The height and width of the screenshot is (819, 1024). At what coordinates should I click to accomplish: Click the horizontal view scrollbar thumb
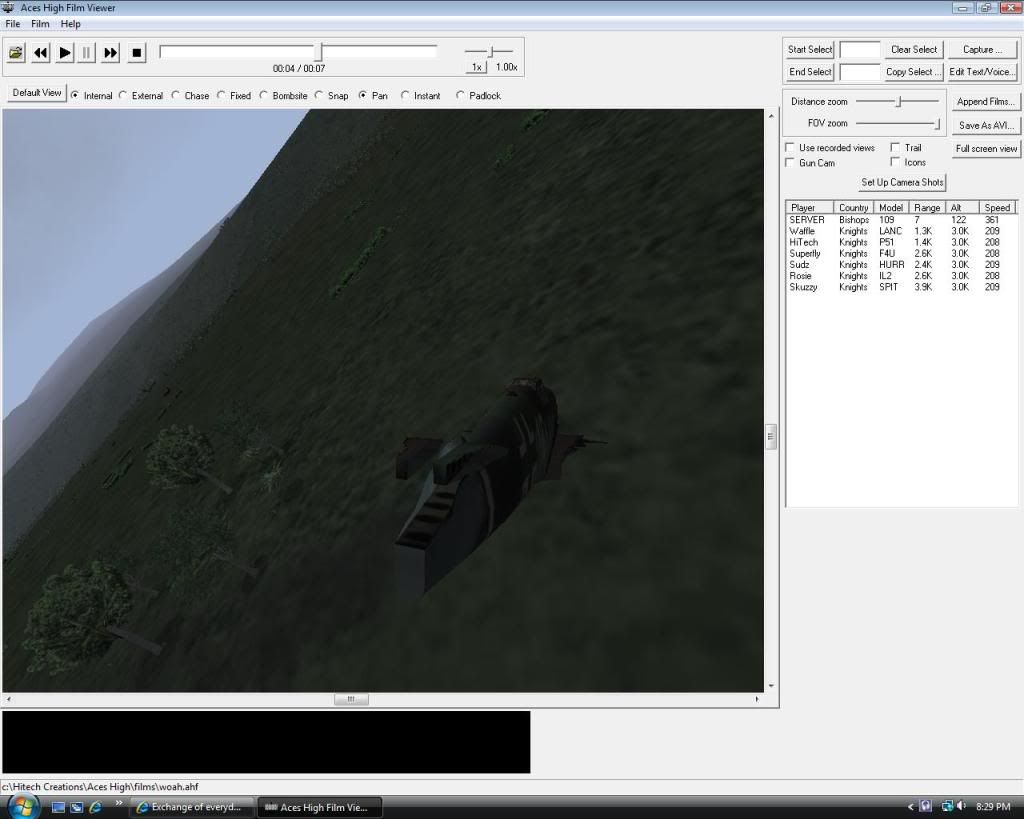pyautogui.click(x=351, y=699)
